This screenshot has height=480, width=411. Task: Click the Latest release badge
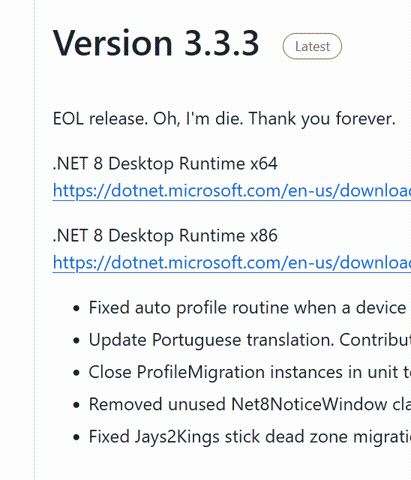click(x=312, y=46)
